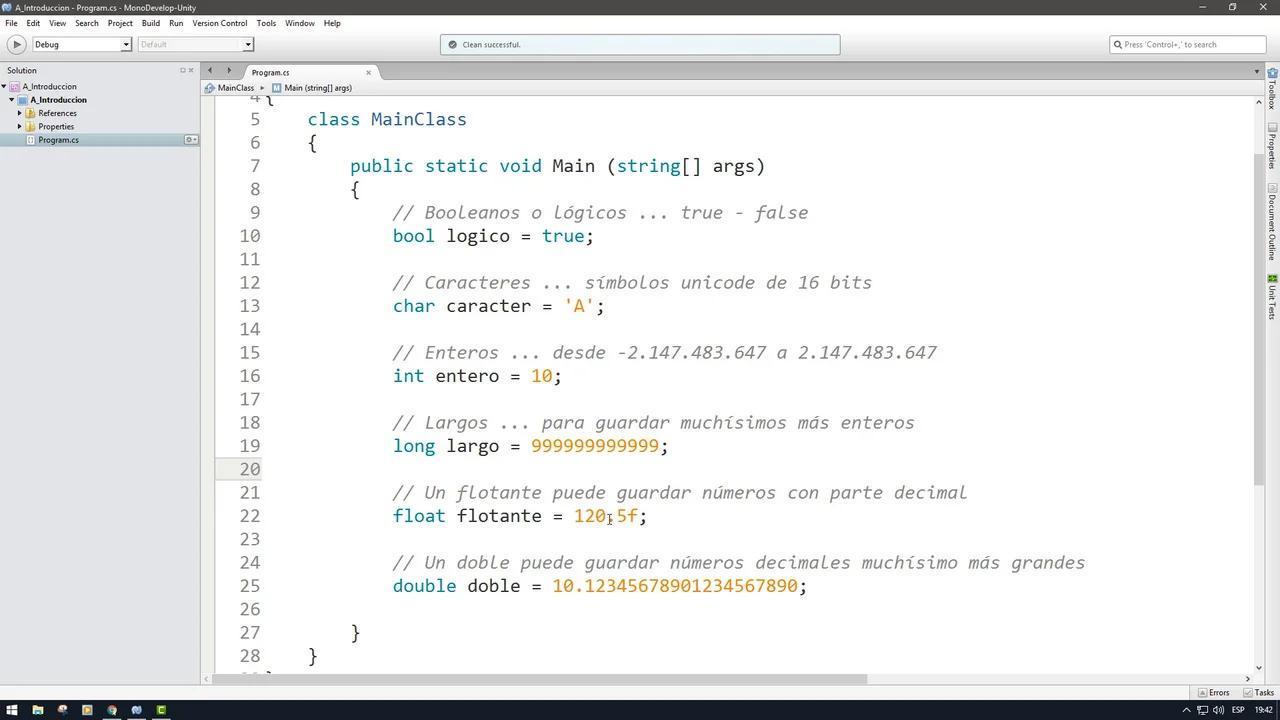Open the Version Control menu
Viewport: 1280px width, 720px height.
[x=219, y=23]
